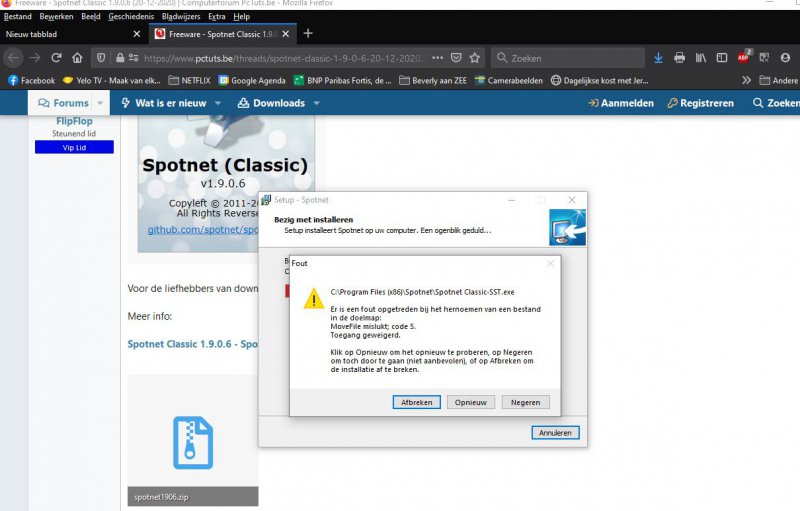The height and width of the screenshot is (511, 800).
Task: Expand the Downloads dropdown arrow
Action: pos(316,103)
